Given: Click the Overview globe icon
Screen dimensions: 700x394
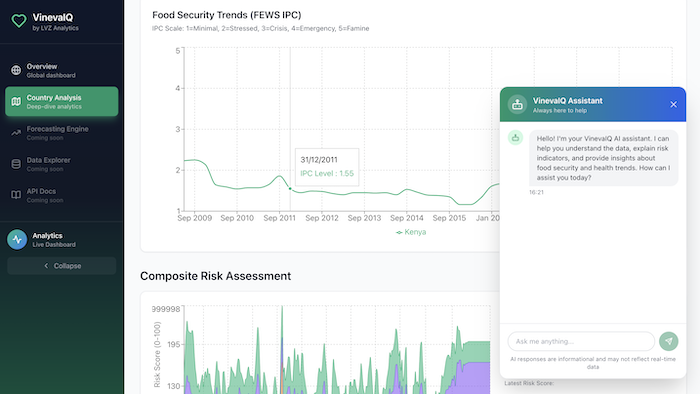Looking at the screenshot, I should coord(16,71).
